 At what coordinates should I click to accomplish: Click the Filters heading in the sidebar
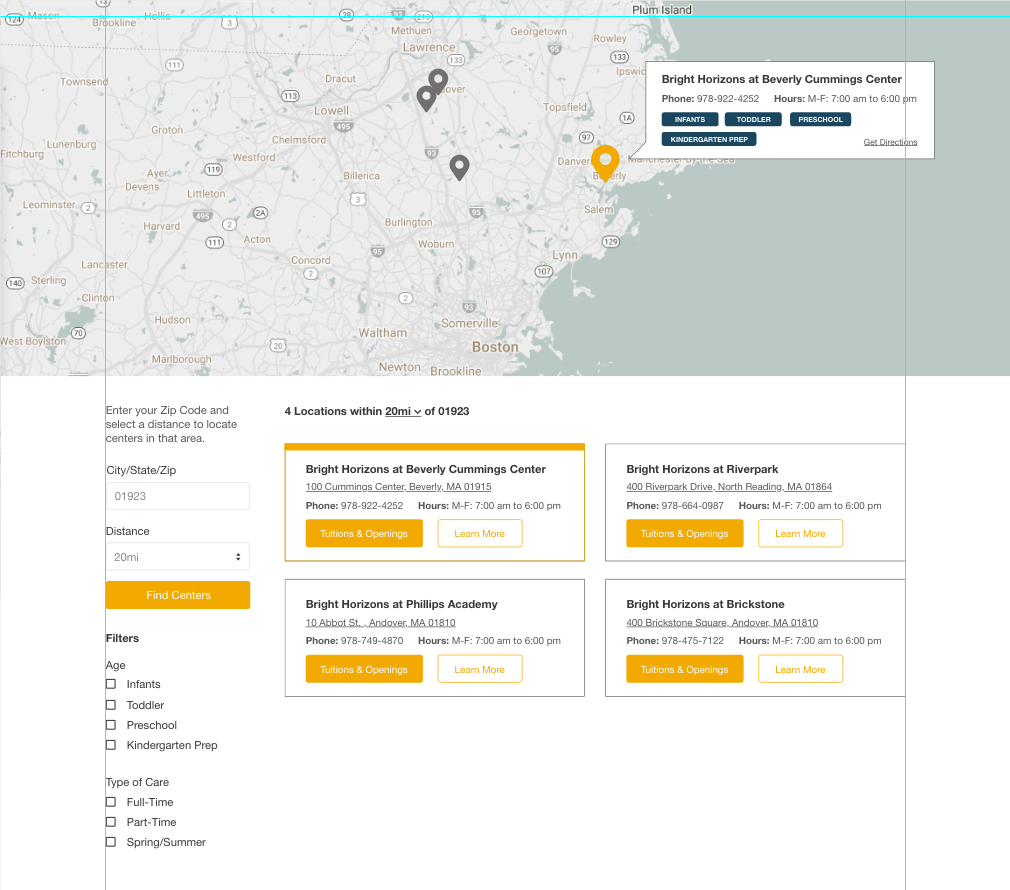pyautogui.click(x=122, y=638)
